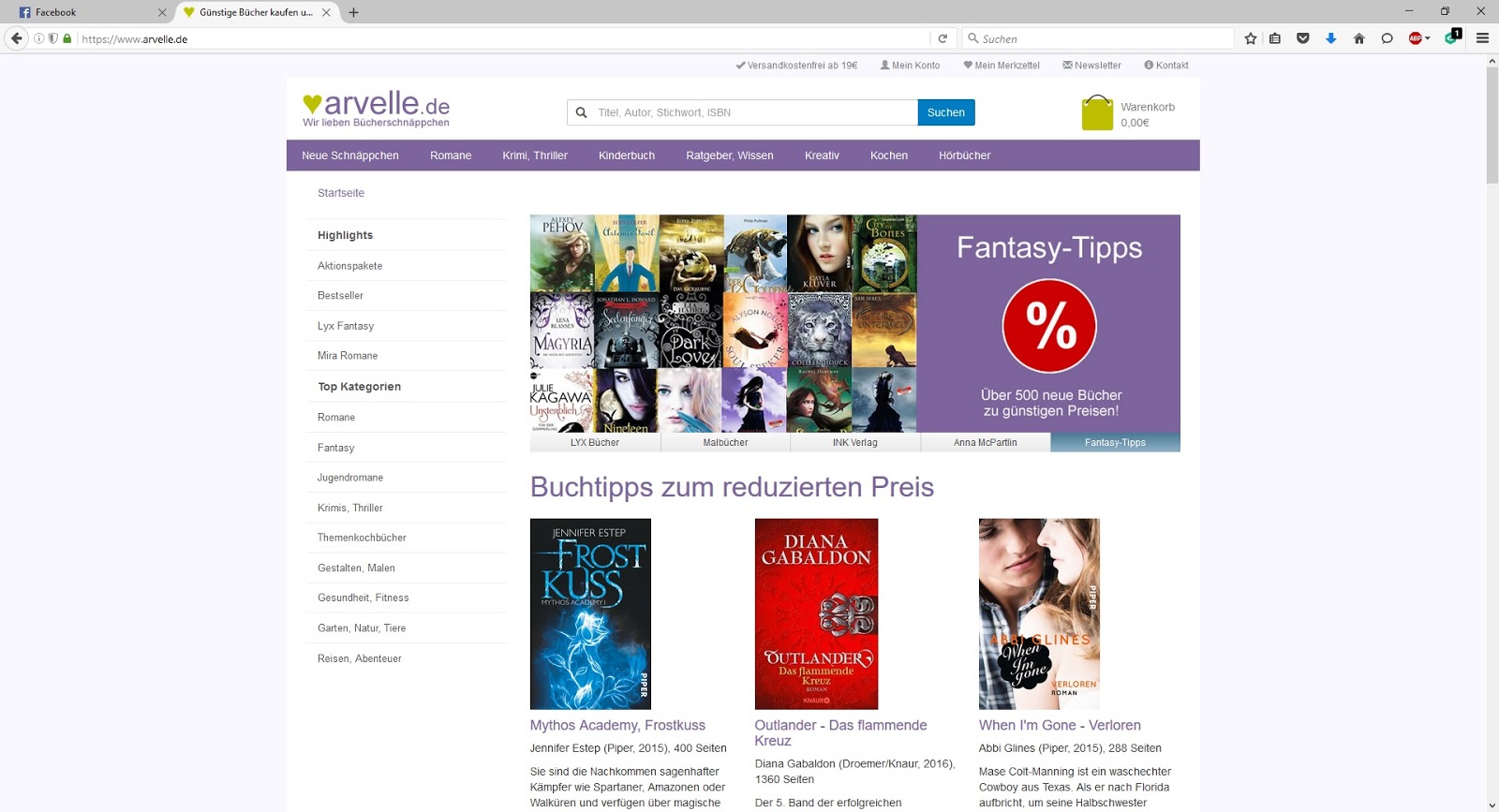This screenshot has width=1499, height=812.
Task: Click the back navigation arrow
Action: click(x=16, y=38)
